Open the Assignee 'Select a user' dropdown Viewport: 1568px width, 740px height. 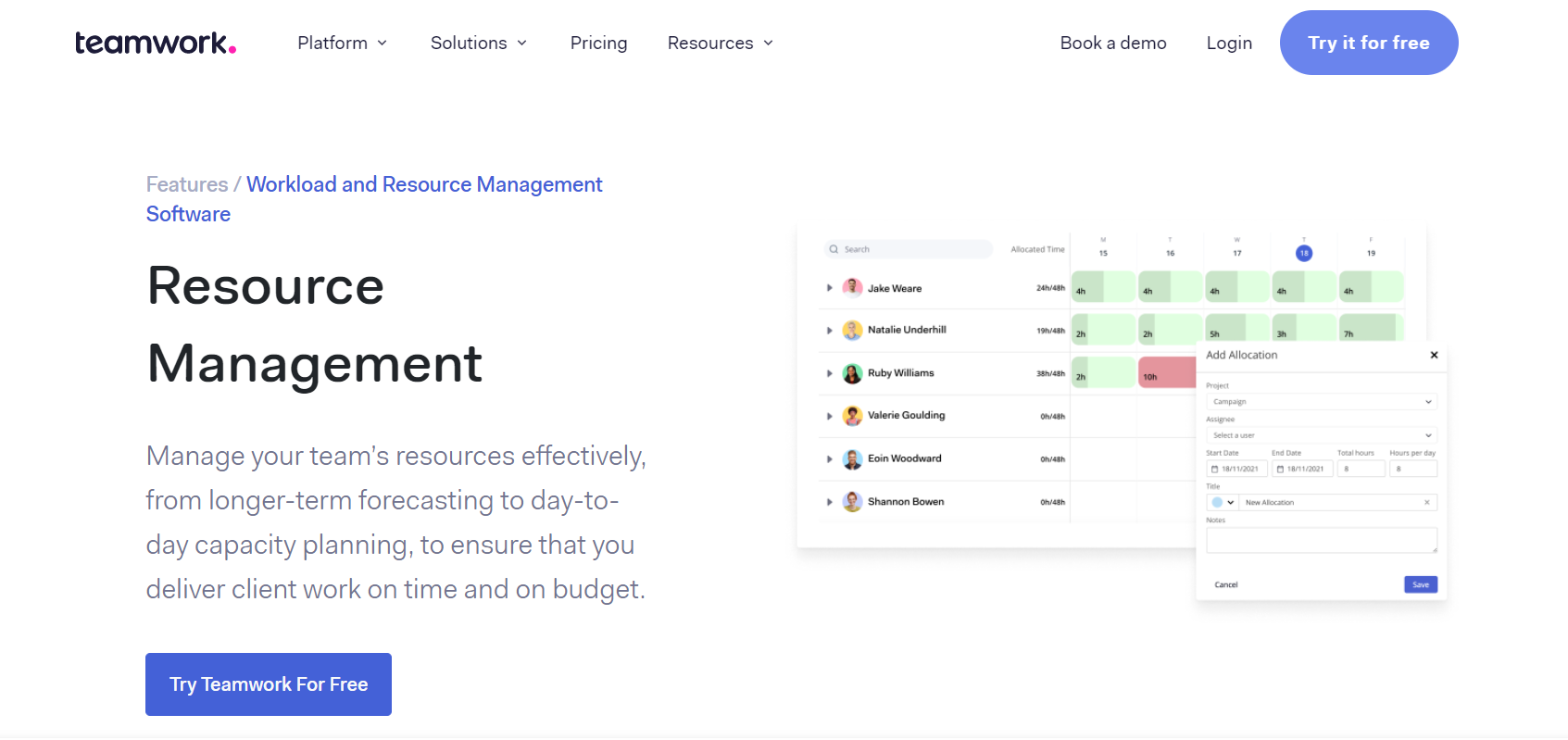(x=1322, y=435)
